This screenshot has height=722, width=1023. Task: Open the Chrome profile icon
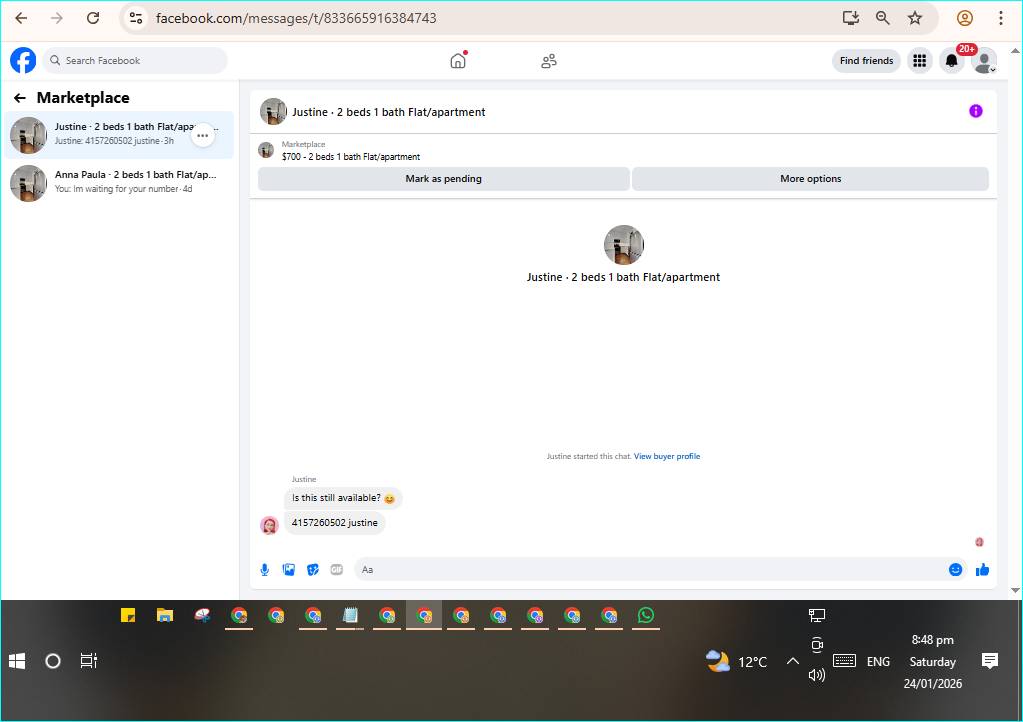[965, 18]
